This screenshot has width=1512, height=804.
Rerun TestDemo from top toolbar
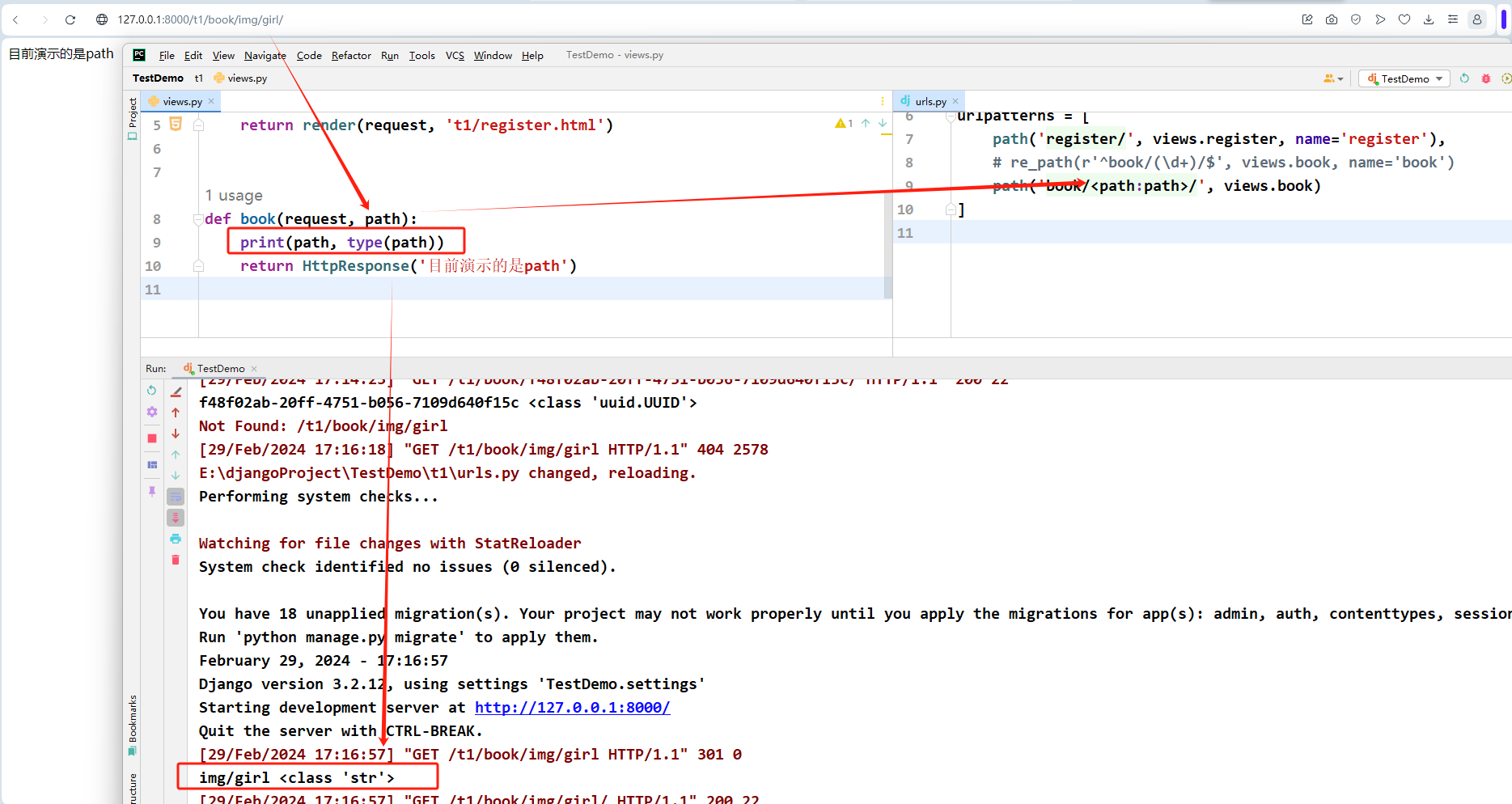(1464, 78)
